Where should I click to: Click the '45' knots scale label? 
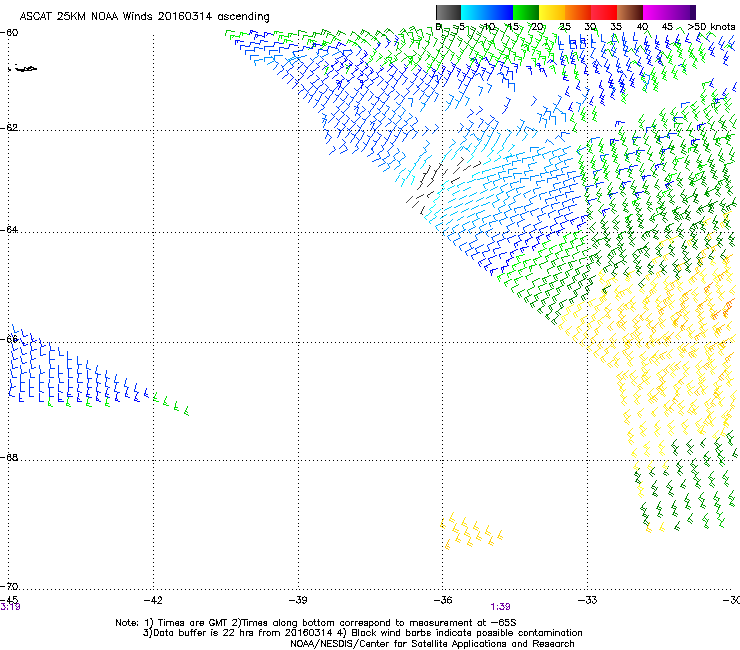point(667,27)
